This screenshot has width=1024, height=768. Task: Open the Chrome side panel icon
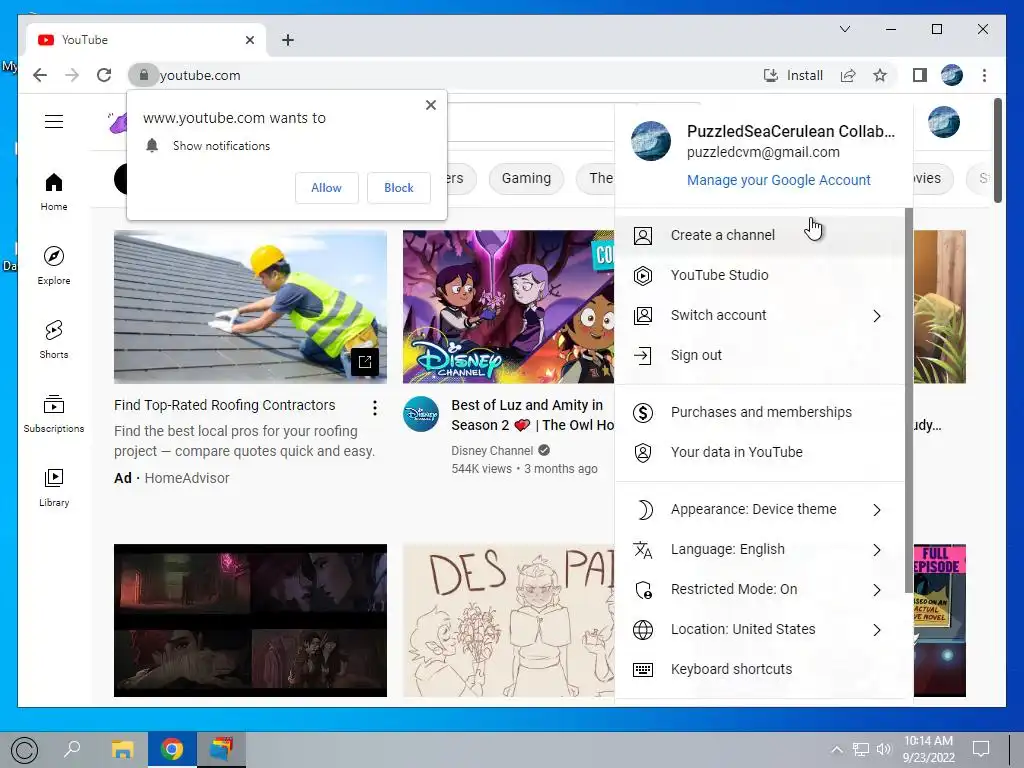pos(920,75)
